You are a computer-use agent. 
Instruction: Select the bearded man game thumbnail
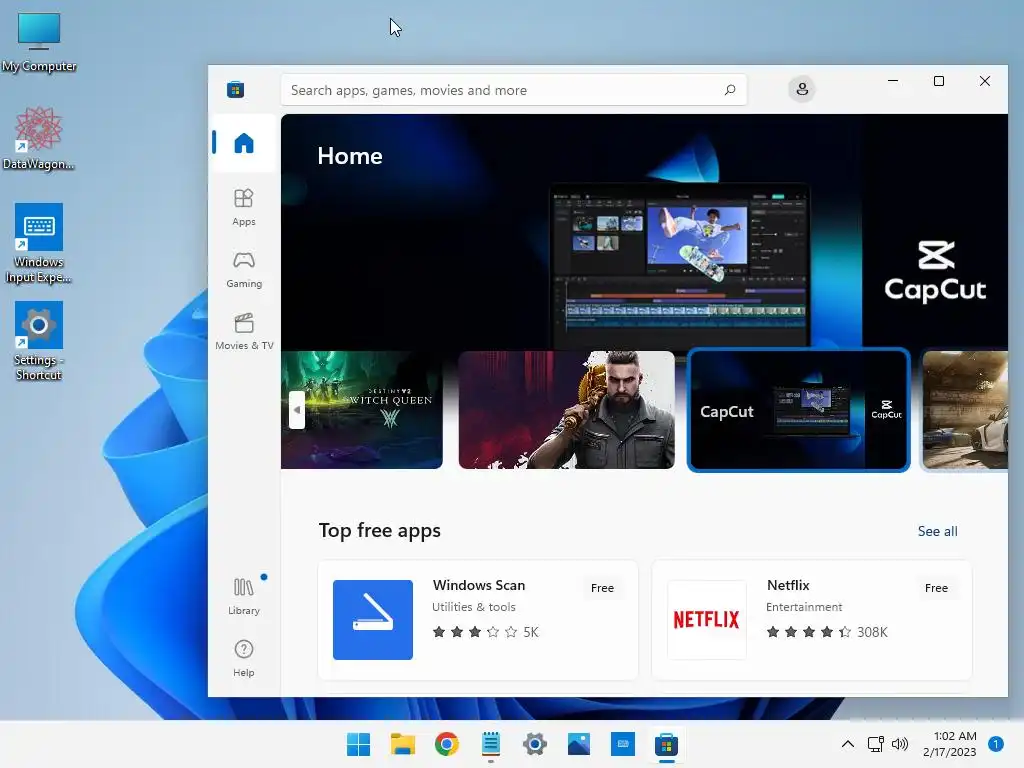click(x=566, y=410)
